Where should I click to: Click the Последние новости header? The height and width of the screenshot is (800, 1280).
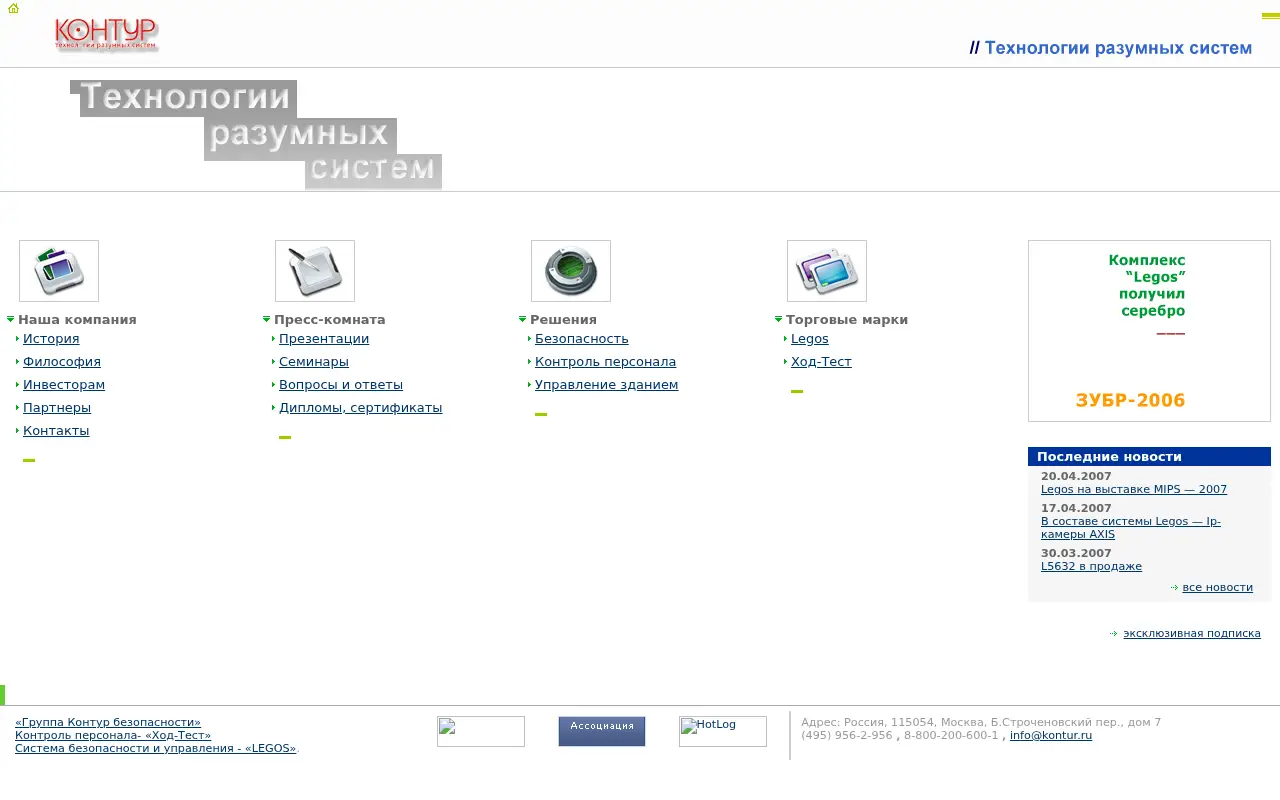1149,457
